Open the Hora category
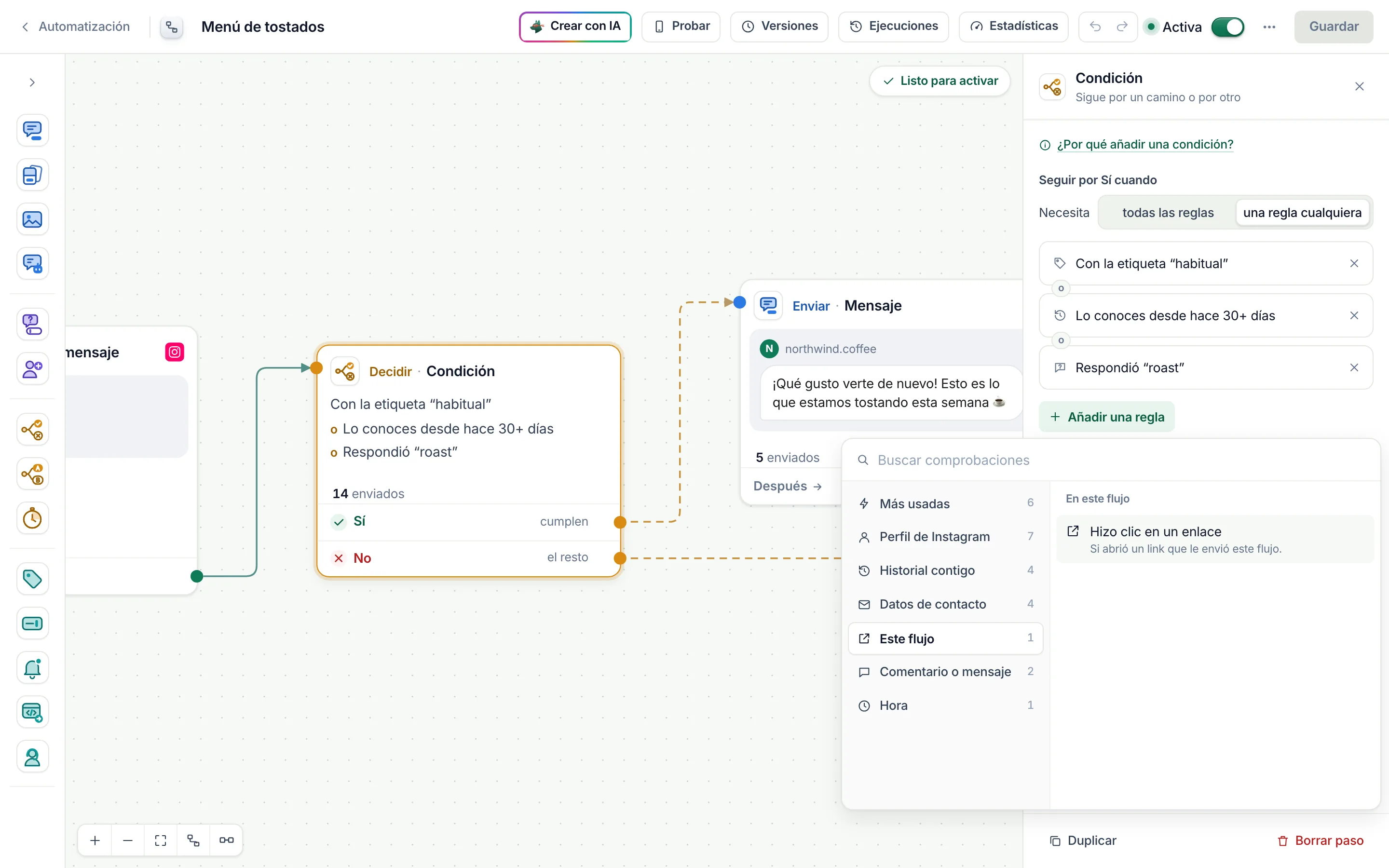This screenshot has height=868, width=1389. point(945,705)
